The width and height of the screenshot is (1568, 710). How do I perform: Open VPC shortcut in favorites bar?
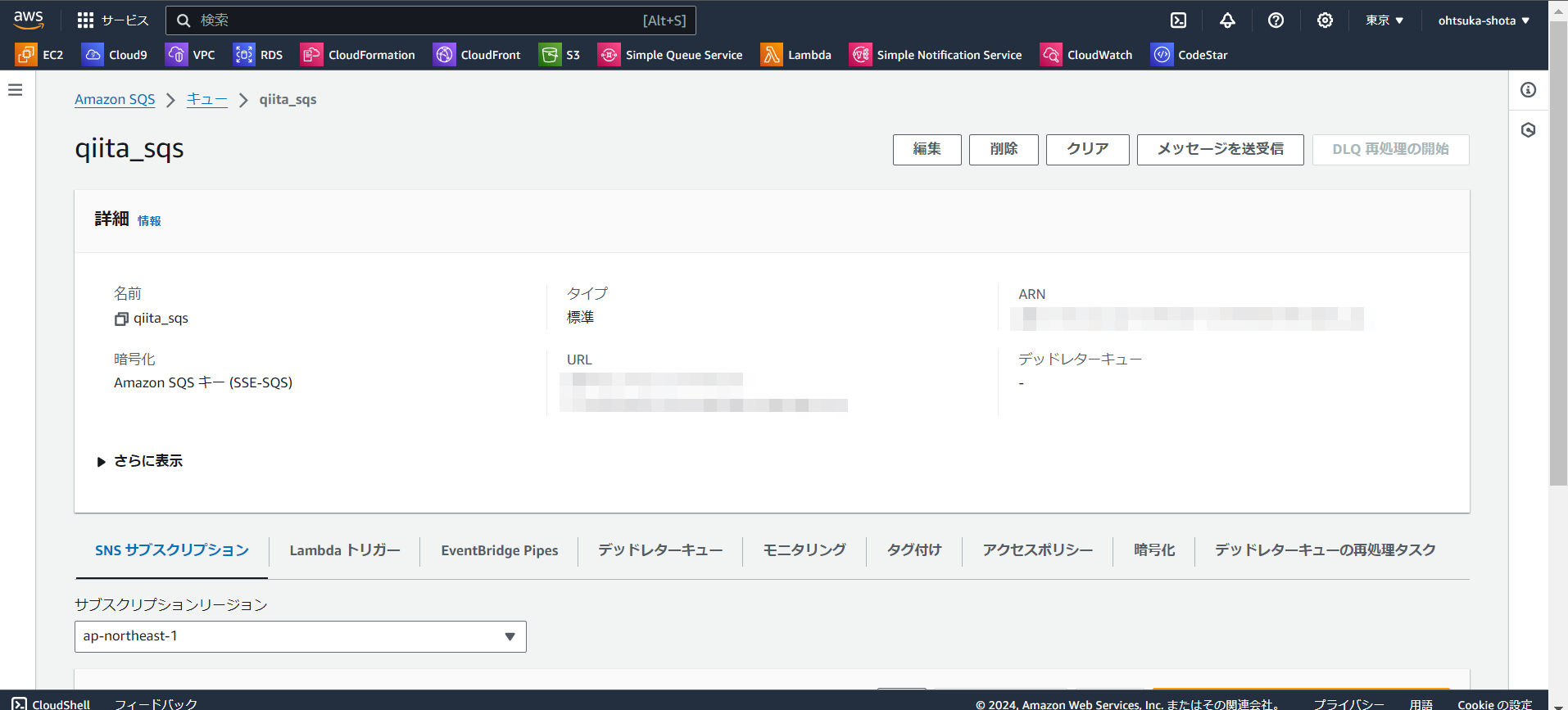(191, 55)
